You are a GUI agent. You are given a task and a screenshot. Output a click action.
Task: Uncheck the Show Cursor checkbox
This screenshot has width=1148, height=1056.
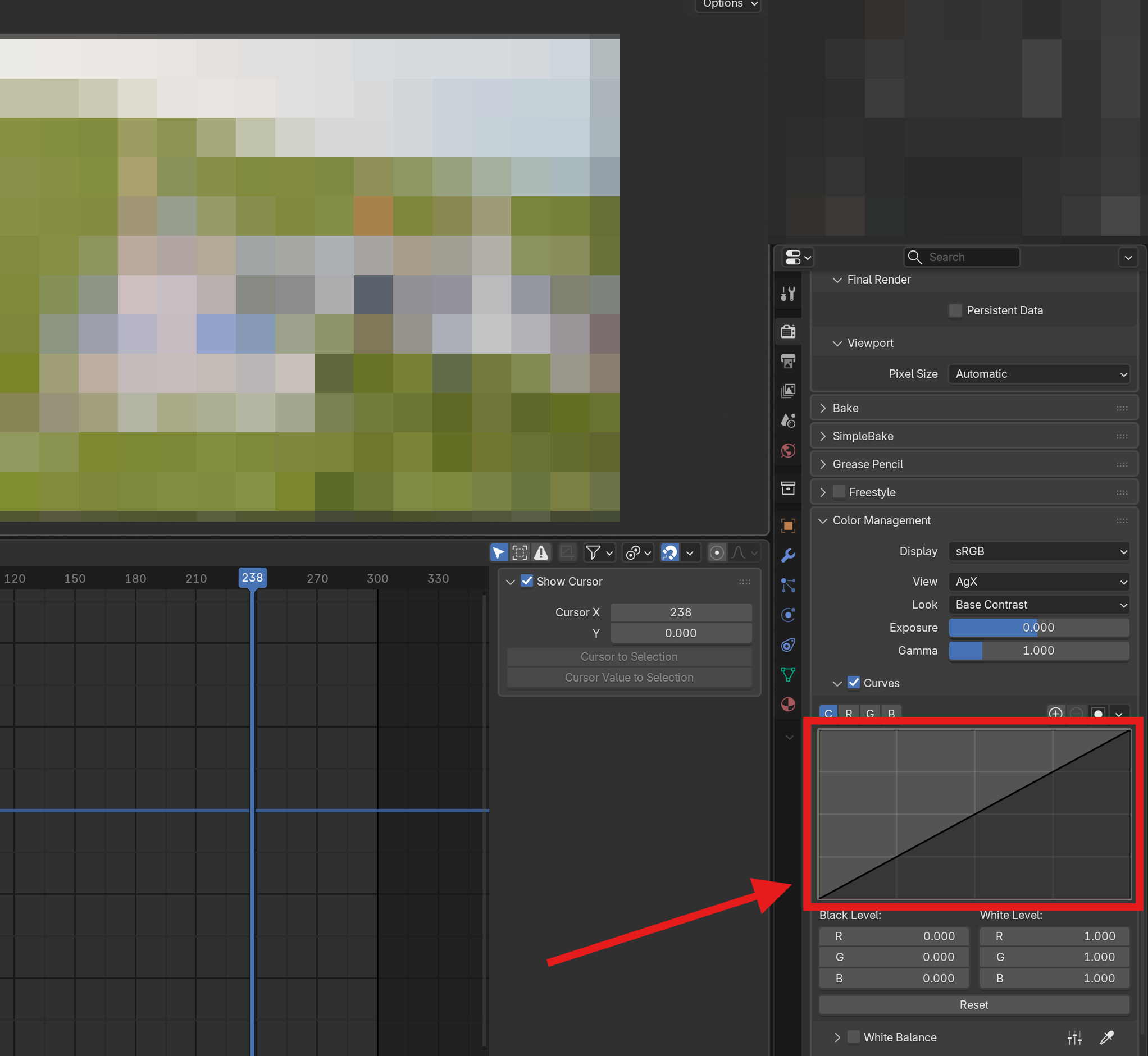point(527,581)
